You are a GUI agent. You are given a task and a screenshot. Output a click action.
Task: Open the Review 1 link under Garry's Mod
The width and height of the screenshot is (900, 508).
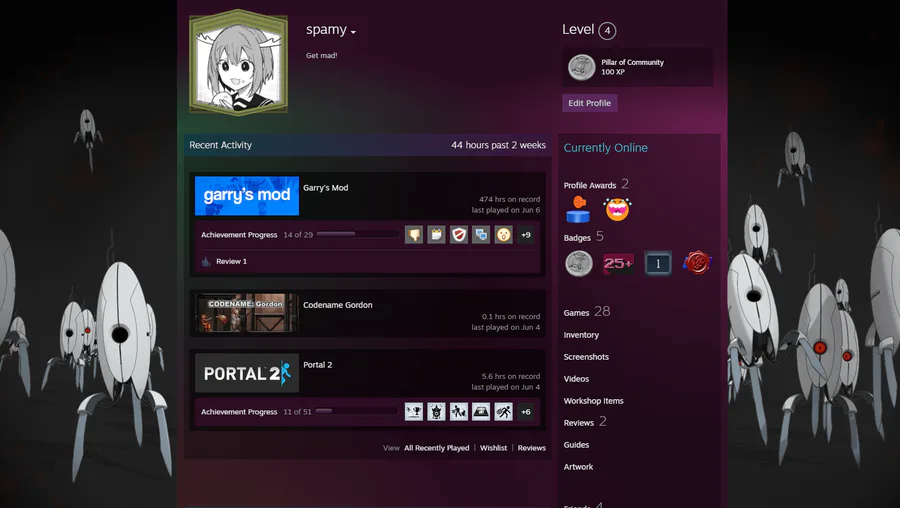231,261
